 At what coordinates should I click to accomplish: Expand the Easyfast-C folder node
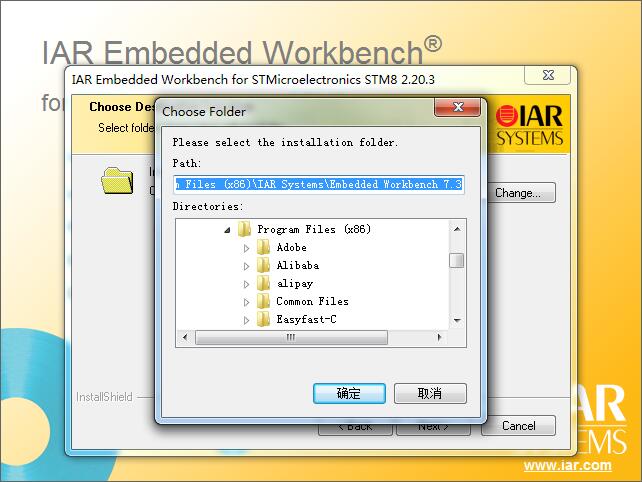pos(246,320)
